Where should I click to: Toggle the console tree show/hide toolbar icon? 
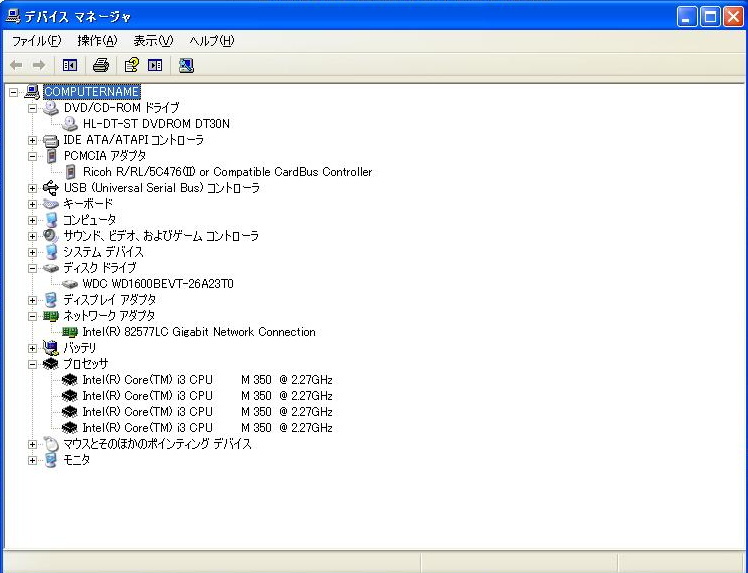(x=69, y=65)
